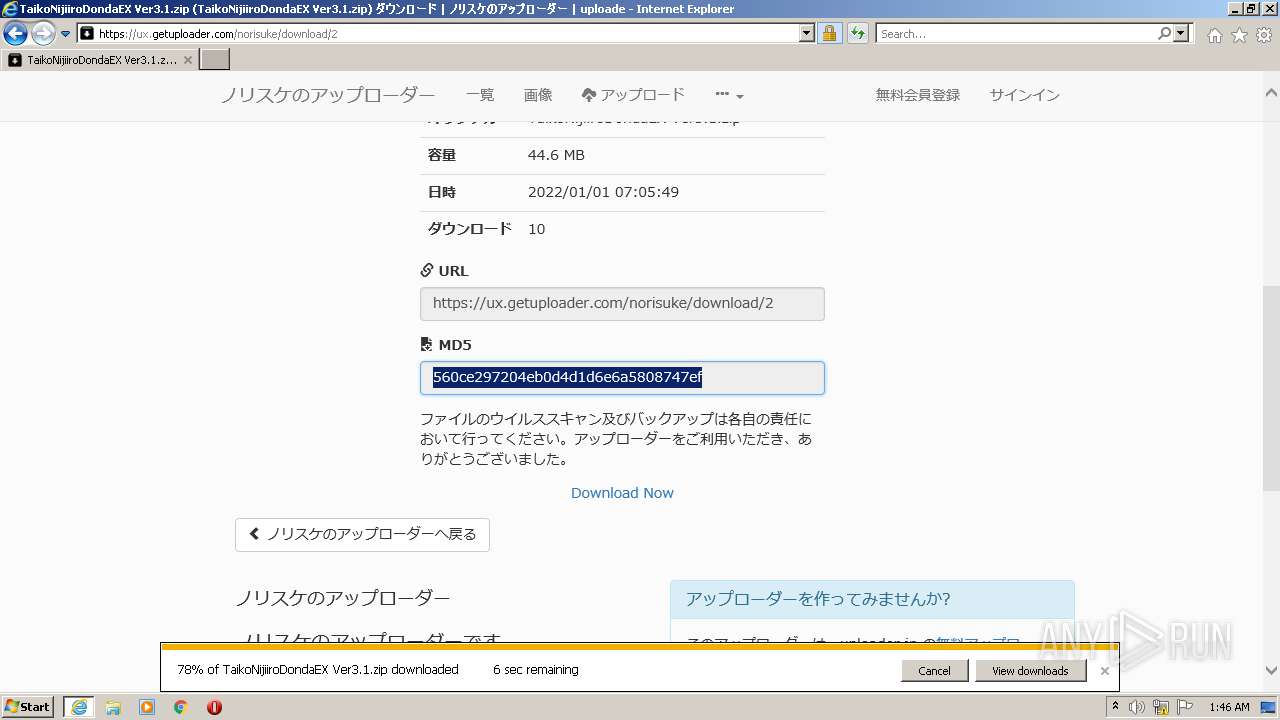1280x720 pixels.
Task: Click the 2022/01/01 07:05:49 date value
Action: 603,192
